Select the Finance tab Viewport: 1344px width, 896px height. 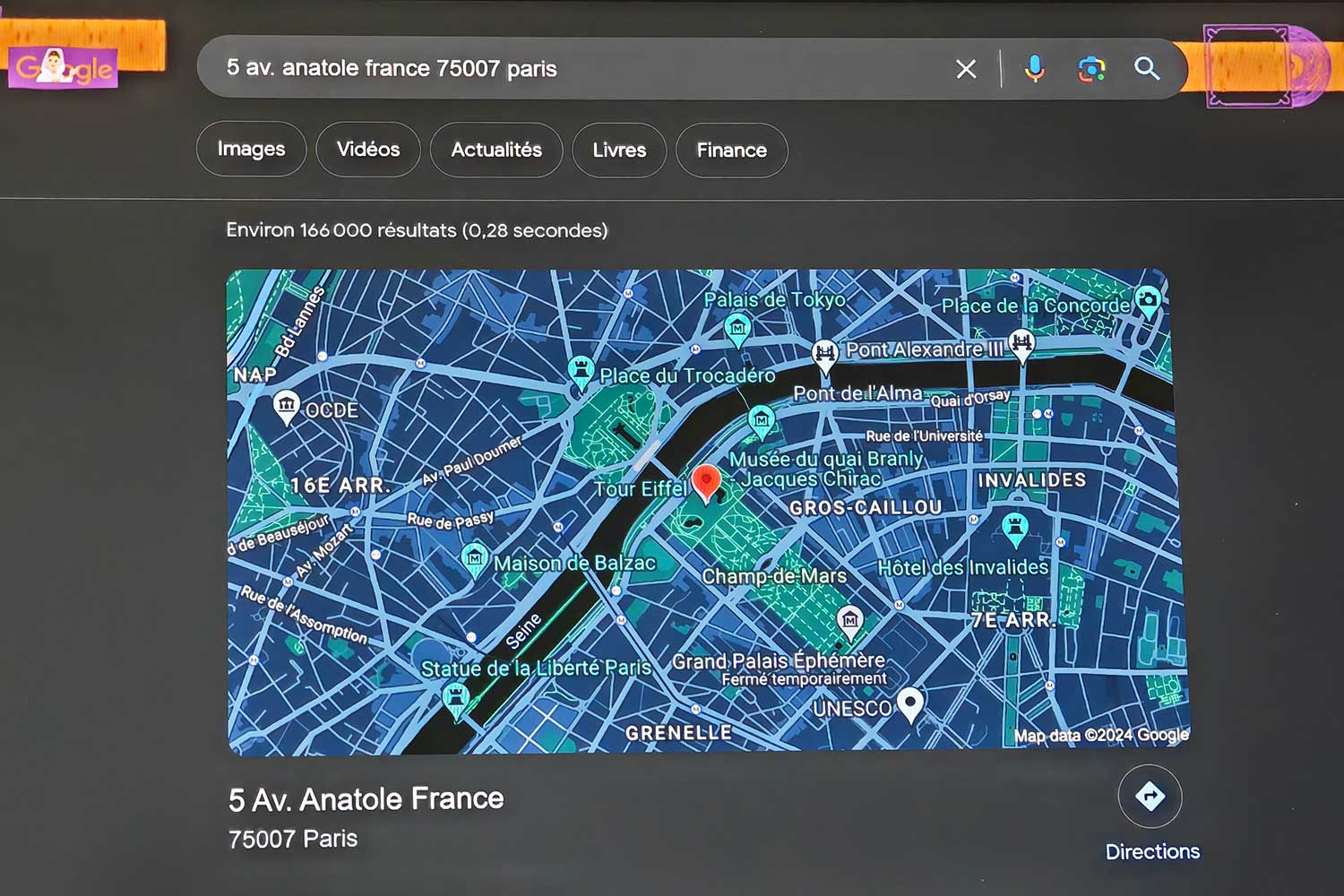(732, 151)
